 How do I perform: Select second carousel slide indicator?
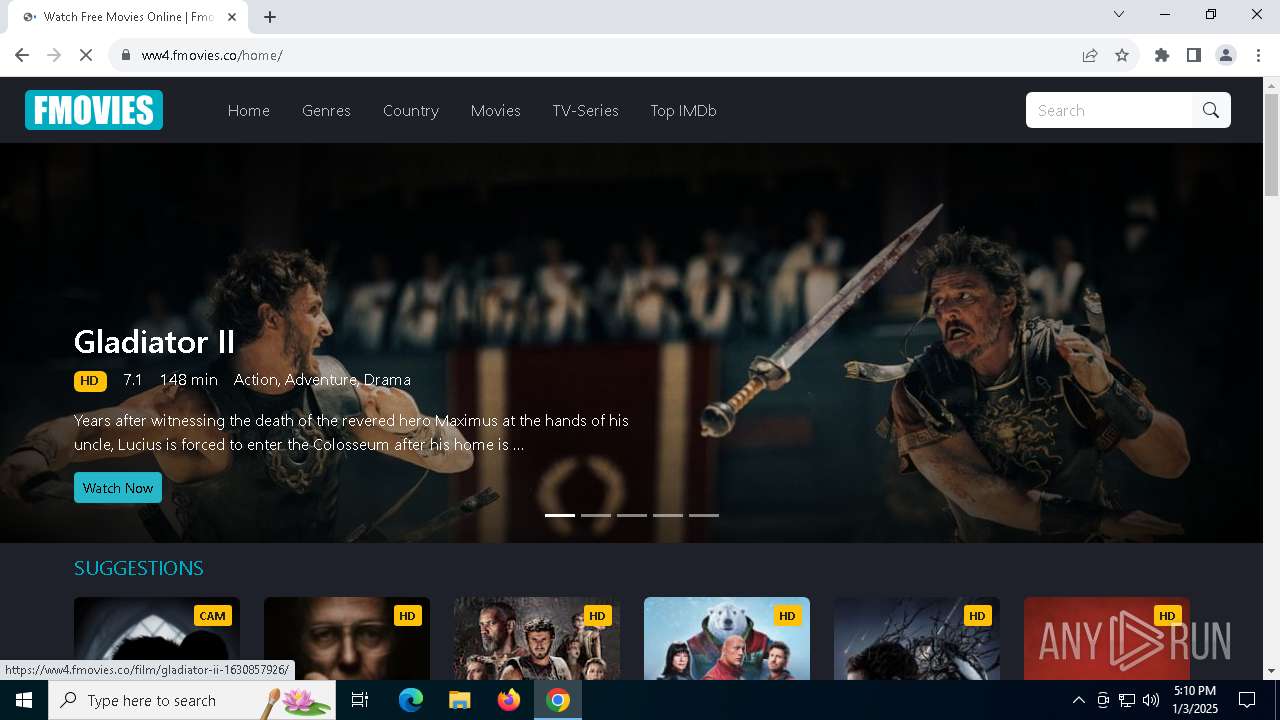click(x=596, y=515)
